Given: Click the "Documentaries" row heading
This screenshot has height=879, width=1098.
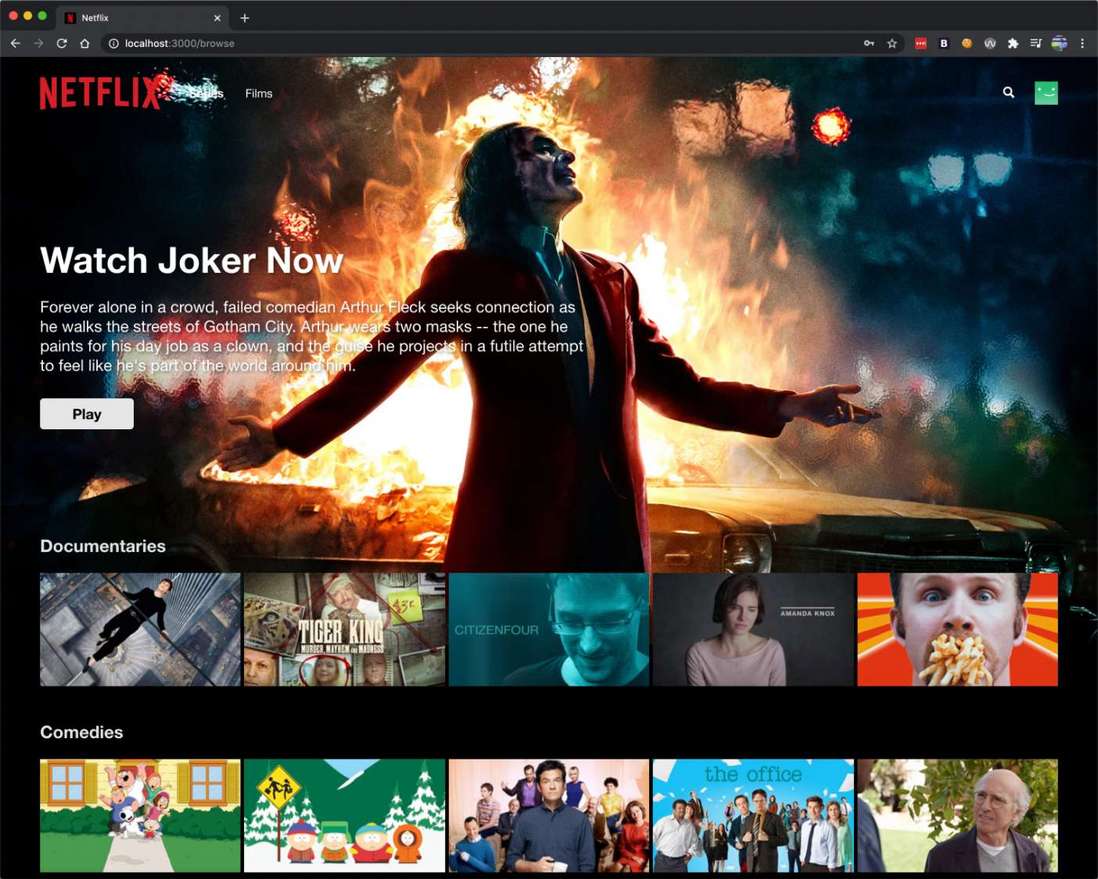Looking at the screenshot, I should [x=103, y=546].
